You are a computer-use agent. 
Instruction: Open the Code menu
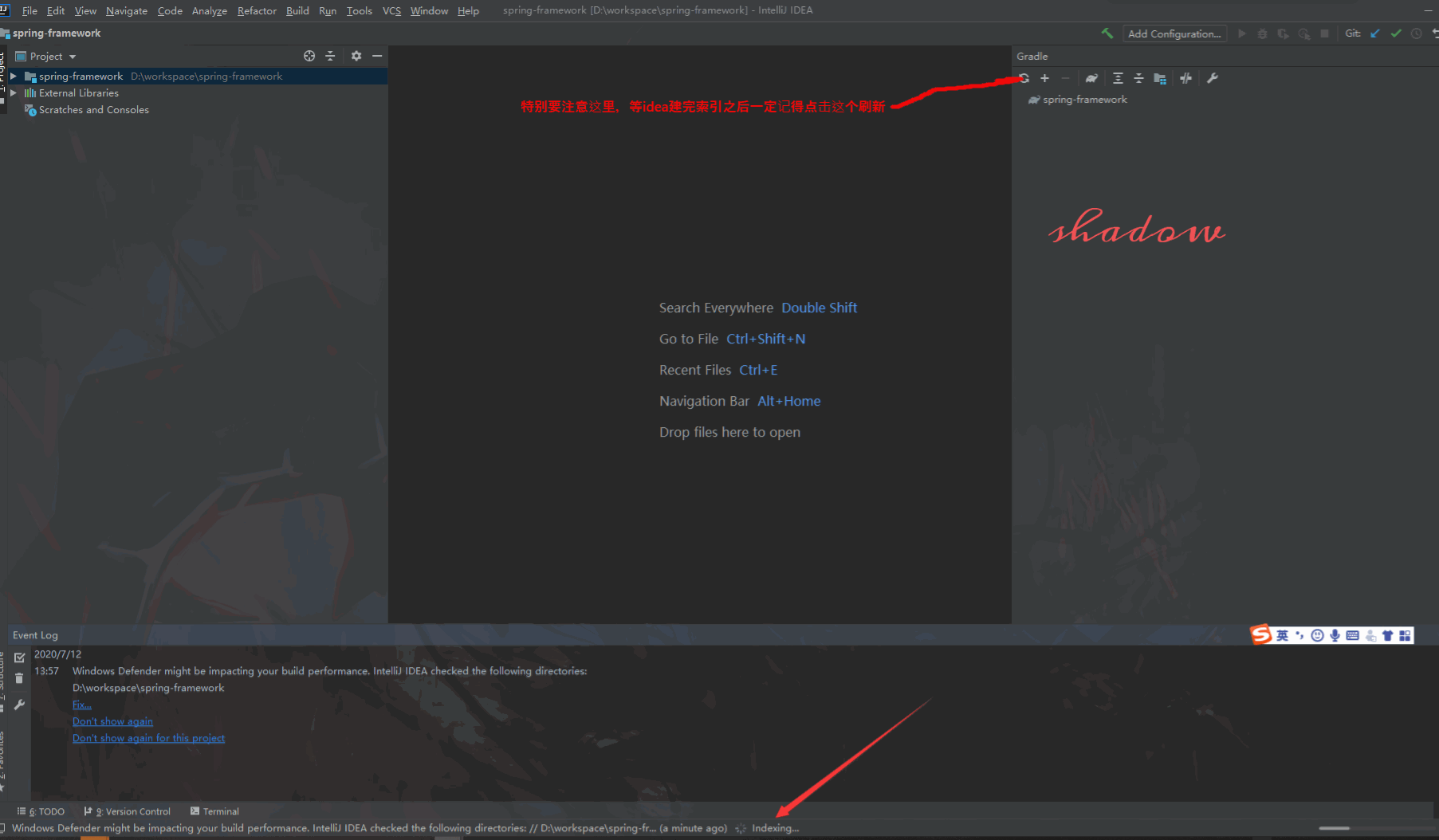pyautogui.click(x=170, y=10)
